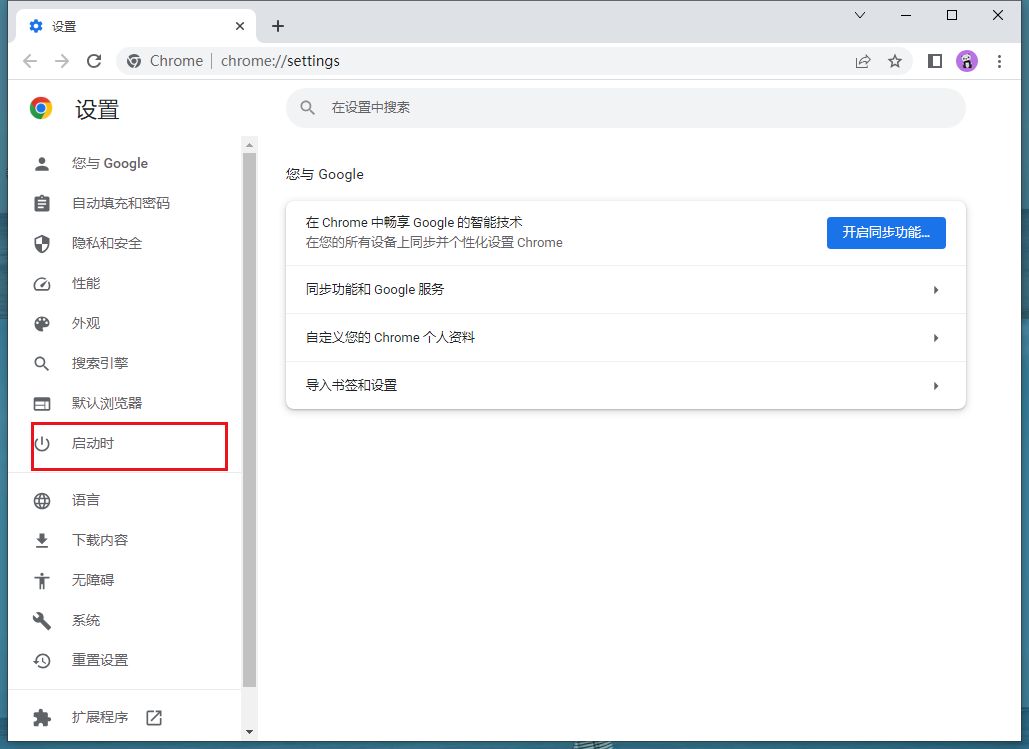Click the 自定义您的 Chrome 个人资料 label
The height and width of the screenshot is (749, 1029).
tap(390, 337)
